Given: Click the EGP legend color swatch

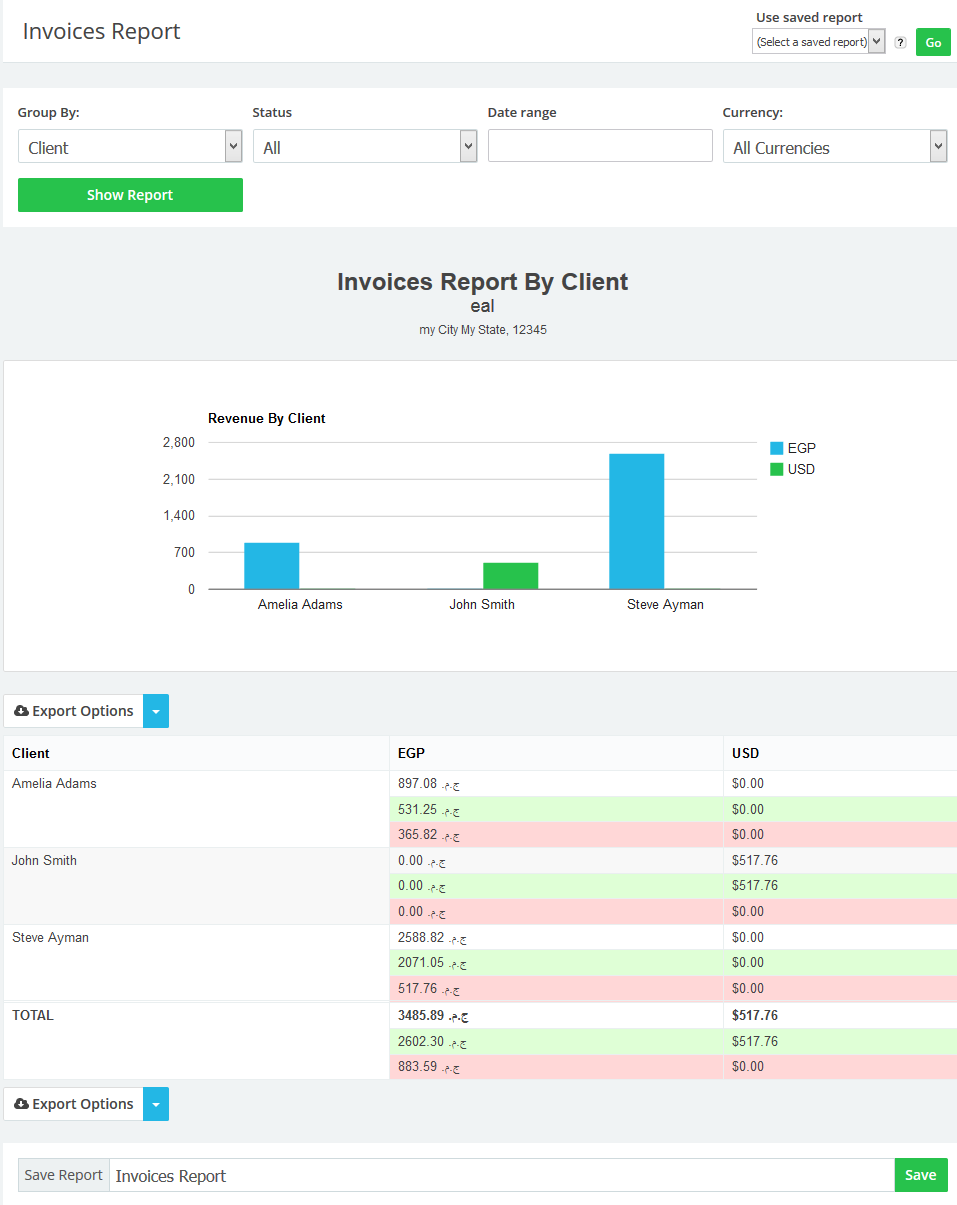Looking at the screenshot, I should [777, 448].
